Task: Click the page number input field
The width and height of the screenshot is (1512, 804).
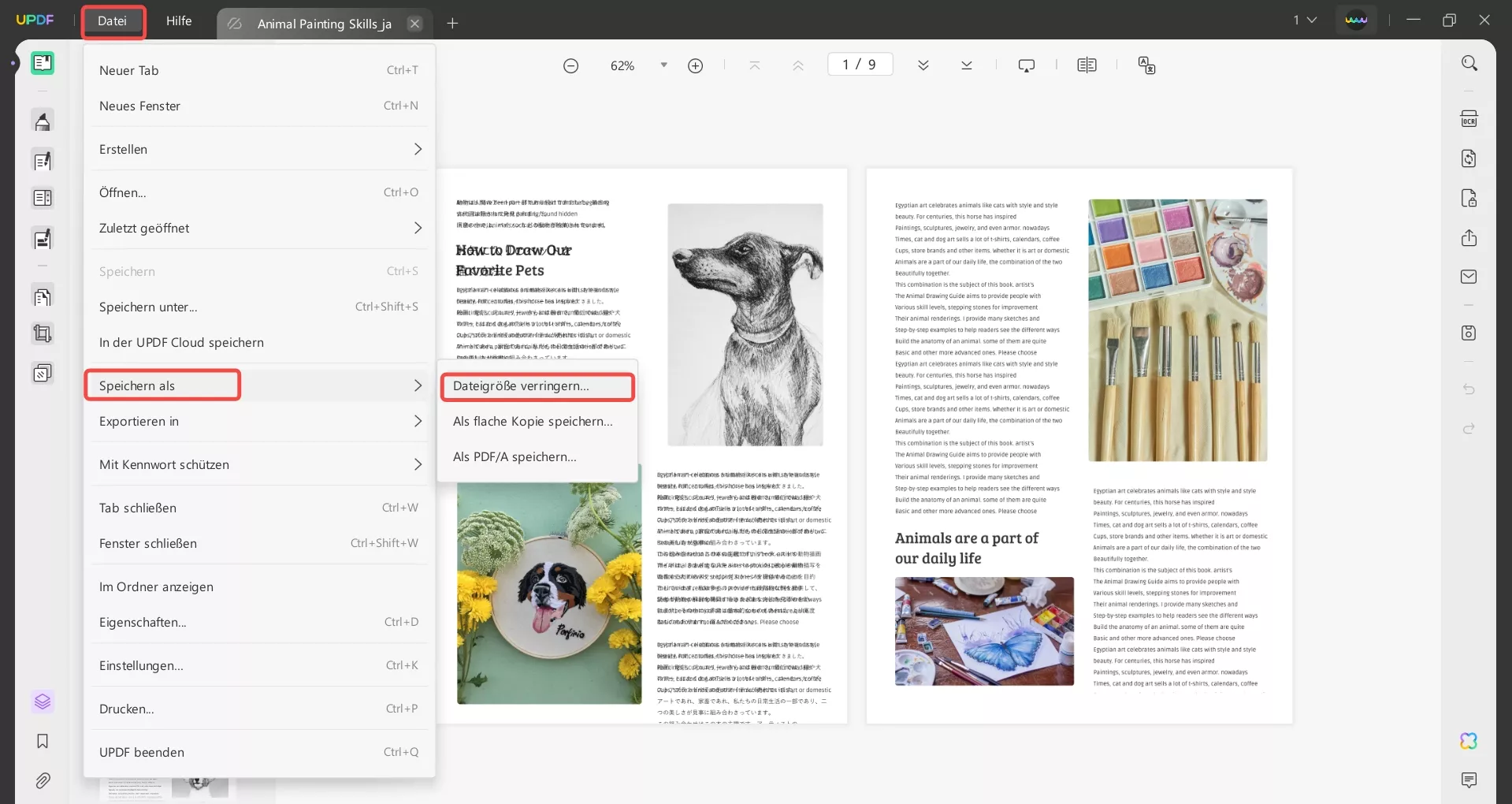Action: coord(859,64)
